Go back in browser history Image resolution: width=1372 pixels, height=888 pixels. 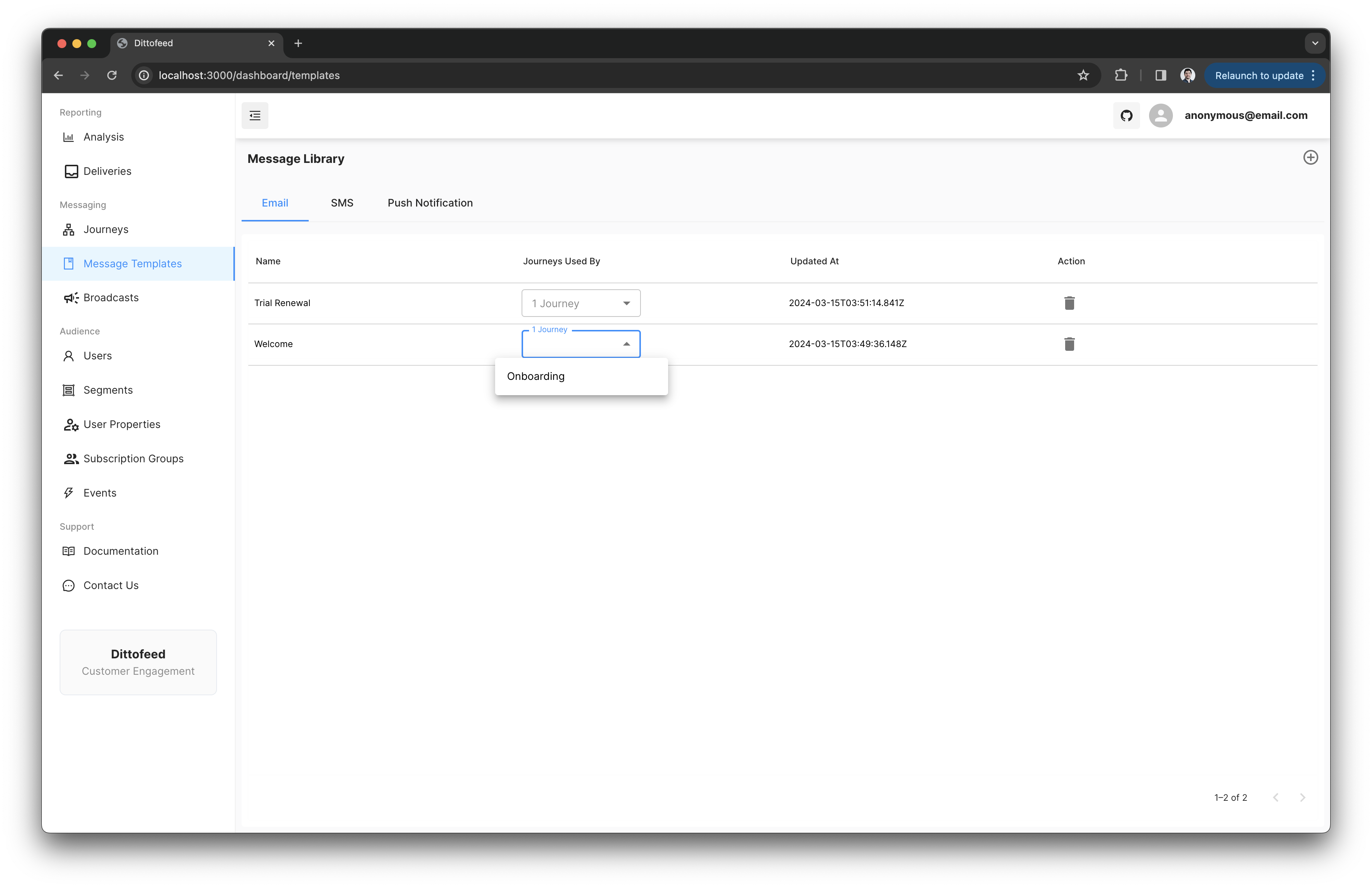[58, 75]
